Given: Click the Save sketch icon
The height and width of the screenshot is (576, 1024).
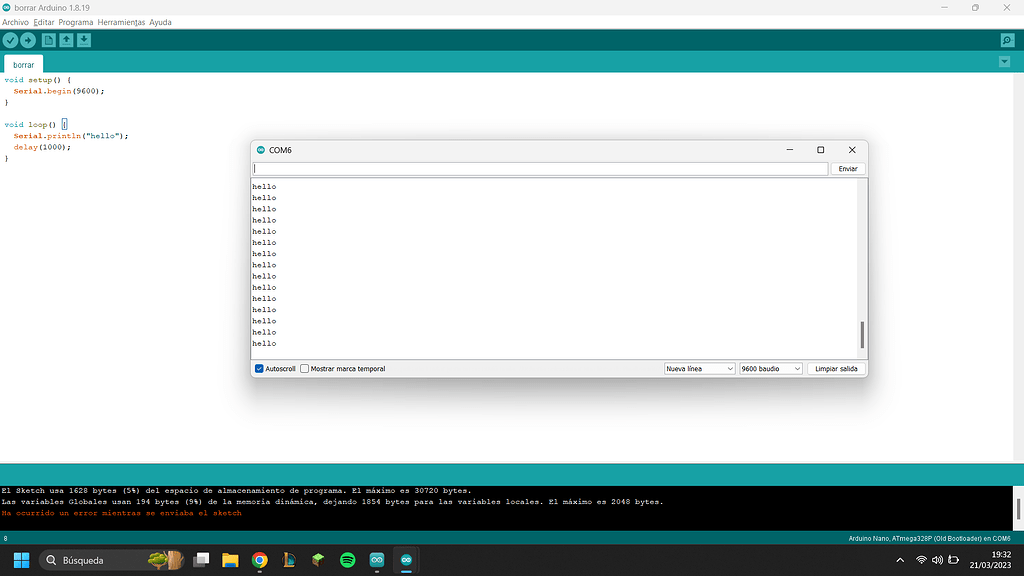Looking at the screenshot, I should pyautogui.click(x=84, y=40).
